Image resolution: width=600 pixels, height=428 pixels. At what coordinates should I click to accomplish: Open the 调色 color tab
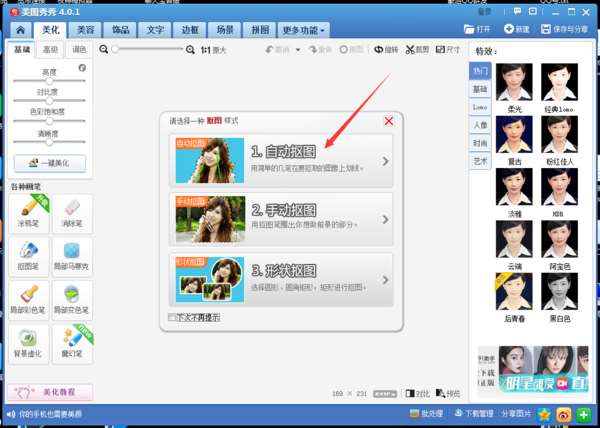pos(79,49)
